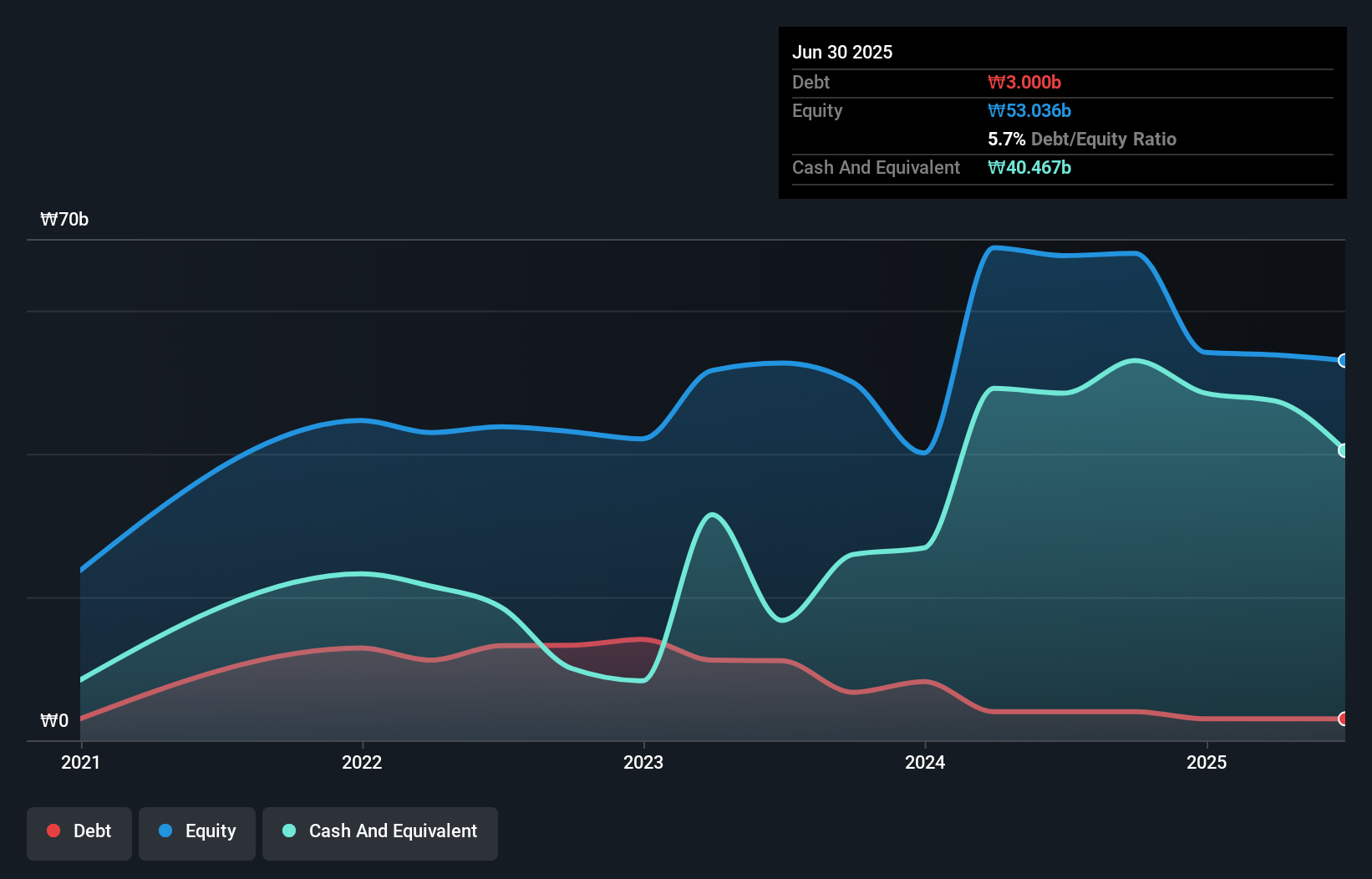Screen dimensions: 1372x879
Task: Click the red Debt dot in legend
Action: [53, 831]
